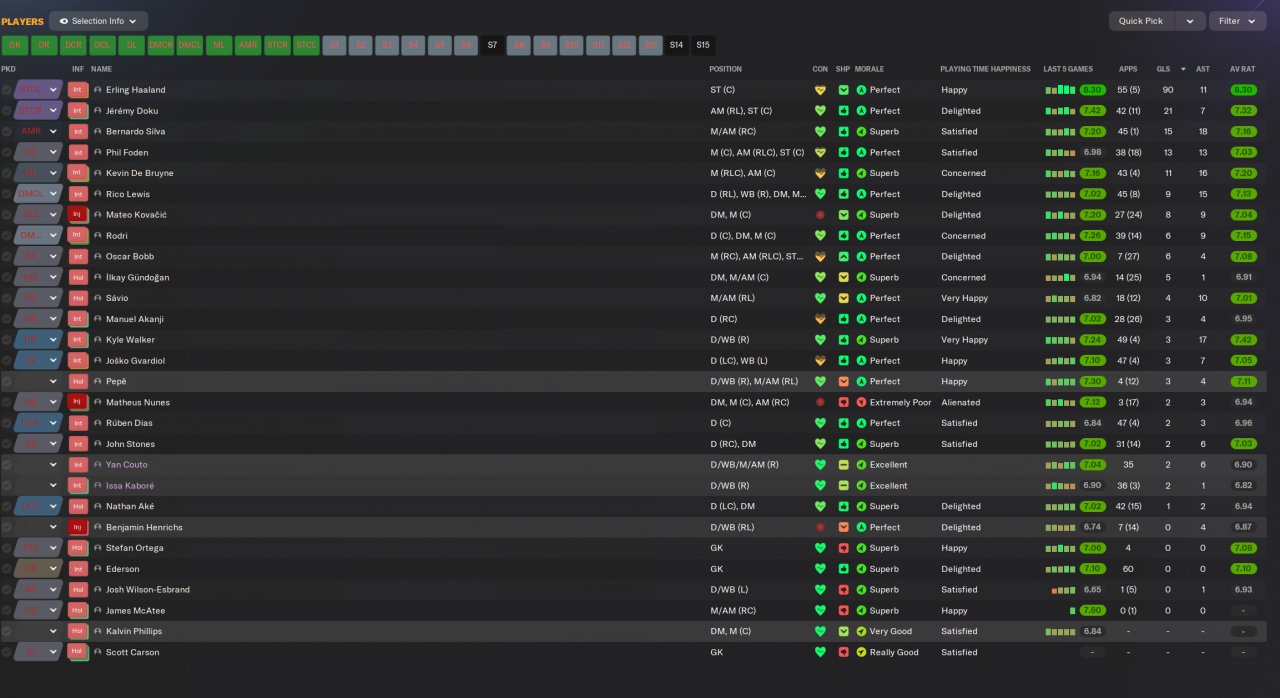Viewport: 1280px width, 698px height.
Task: Open Joško Gvardiol's picked position dropdown
Action: coord(39,361)
